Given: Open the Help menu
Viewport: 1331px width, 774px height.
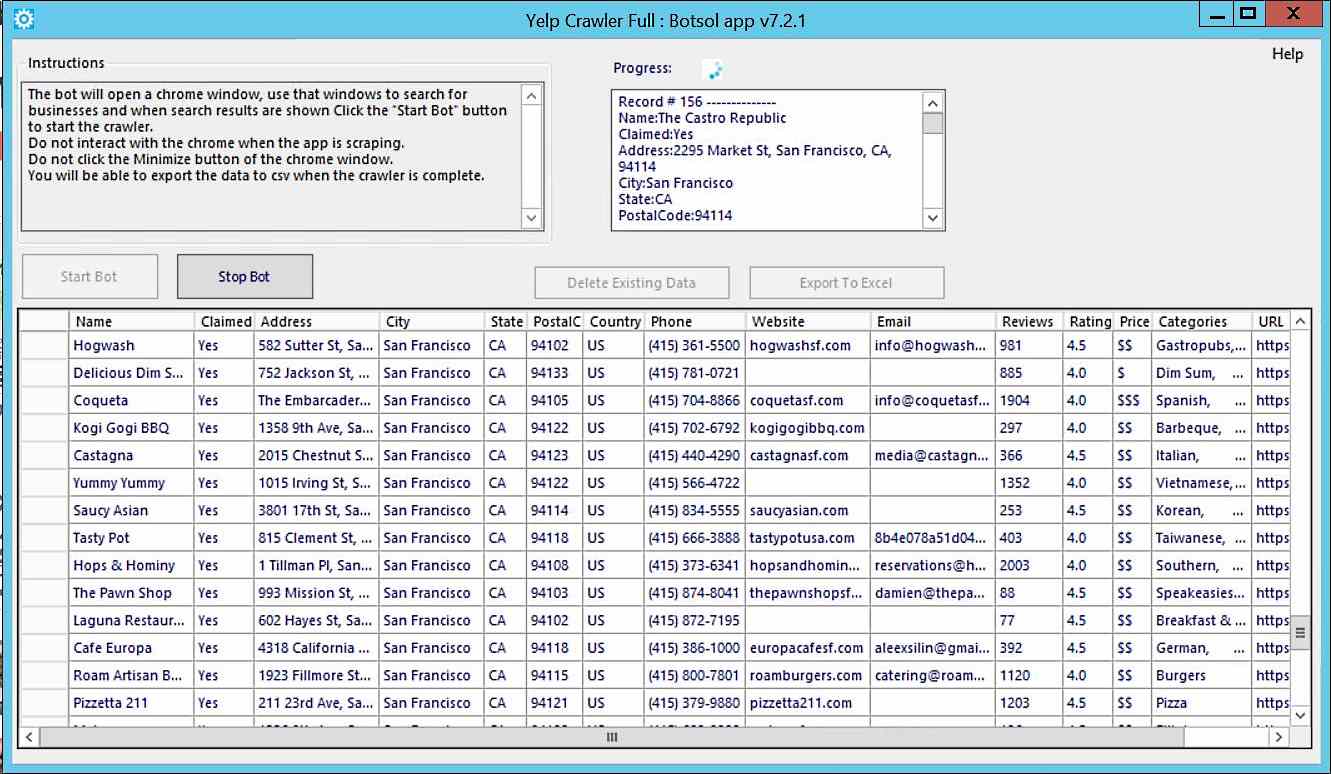Looking at the screenshot, I should (x=1287, y=54).
